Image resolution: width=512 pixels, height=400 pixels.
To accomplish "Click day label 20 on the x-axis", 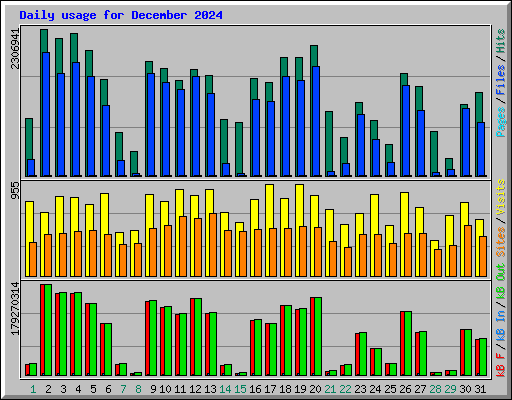I will point(315,389).
